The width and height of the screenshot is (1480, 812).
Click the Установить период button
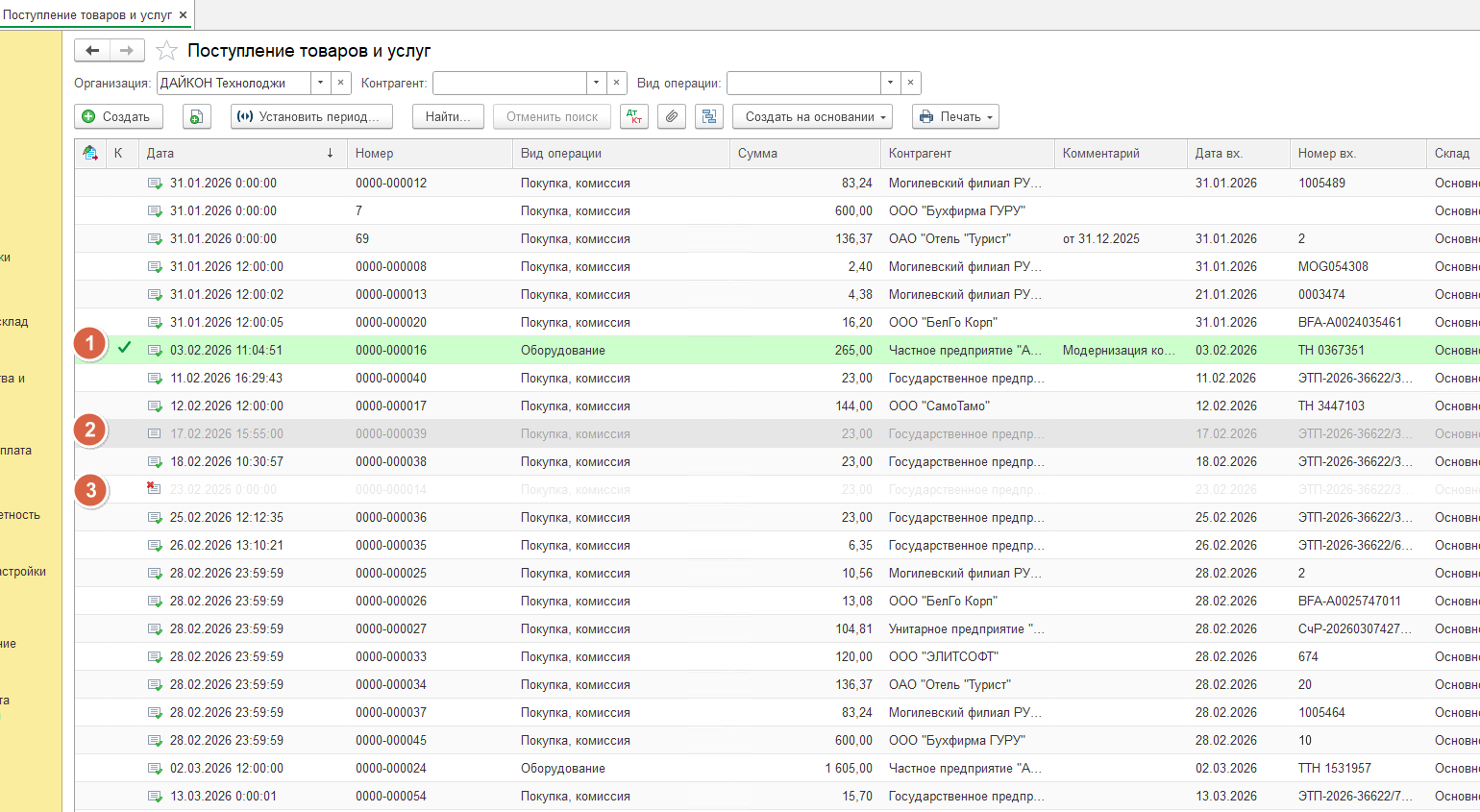(311, 116)
